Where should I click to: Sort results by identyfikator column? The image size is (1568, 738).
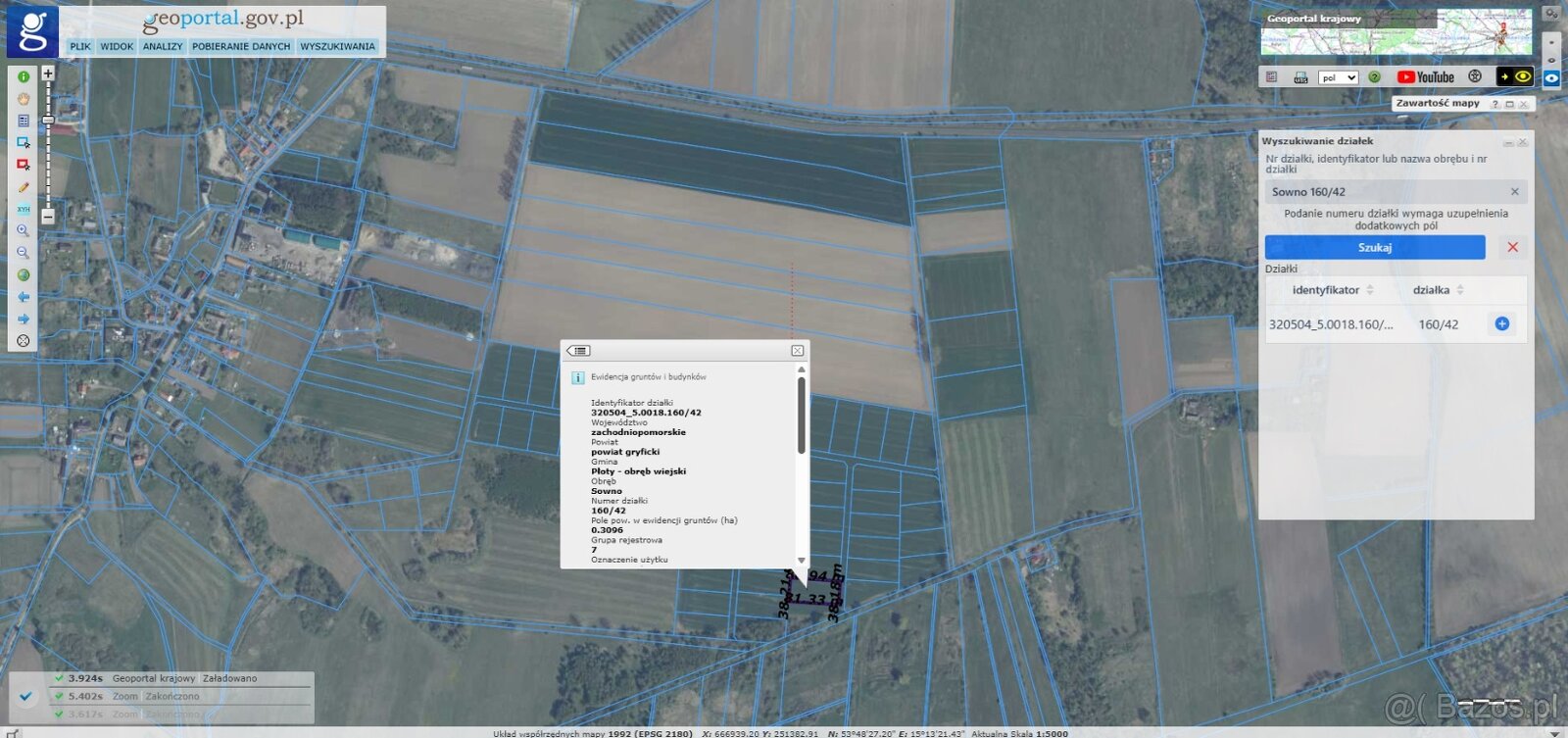[x=1333, y=290]
